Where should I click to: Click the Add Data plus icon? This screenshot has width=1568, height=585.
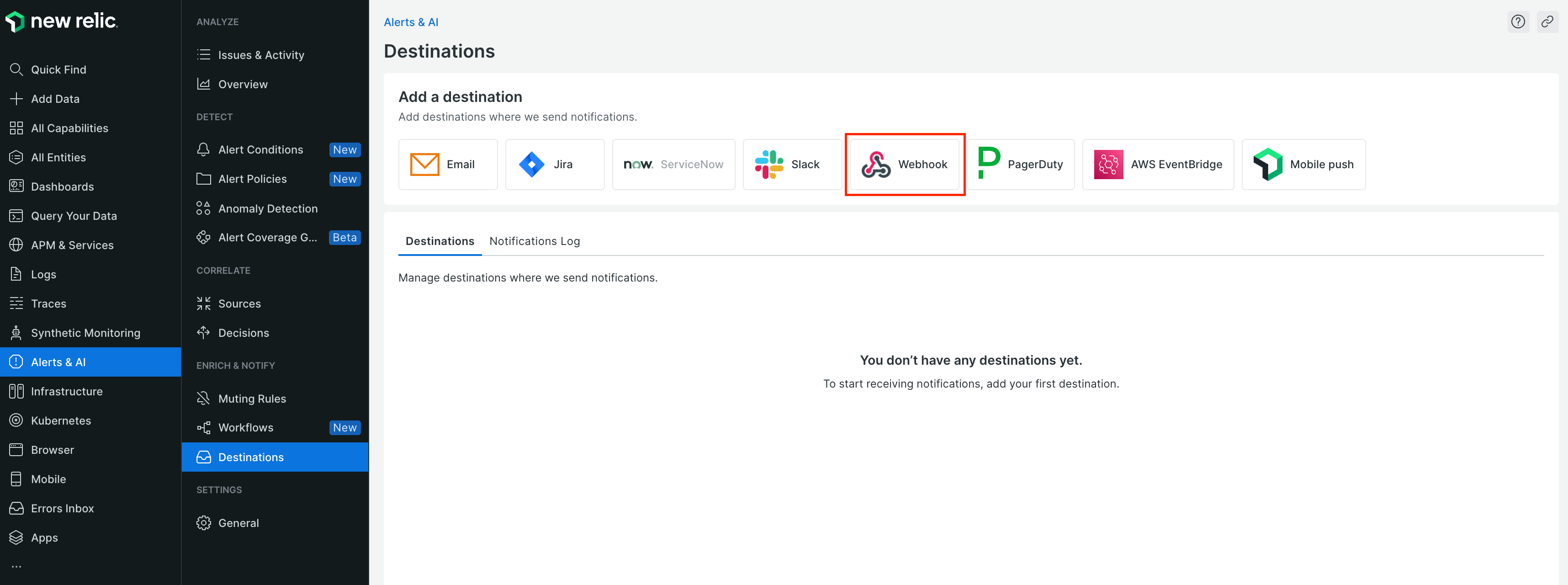(16, 99)
